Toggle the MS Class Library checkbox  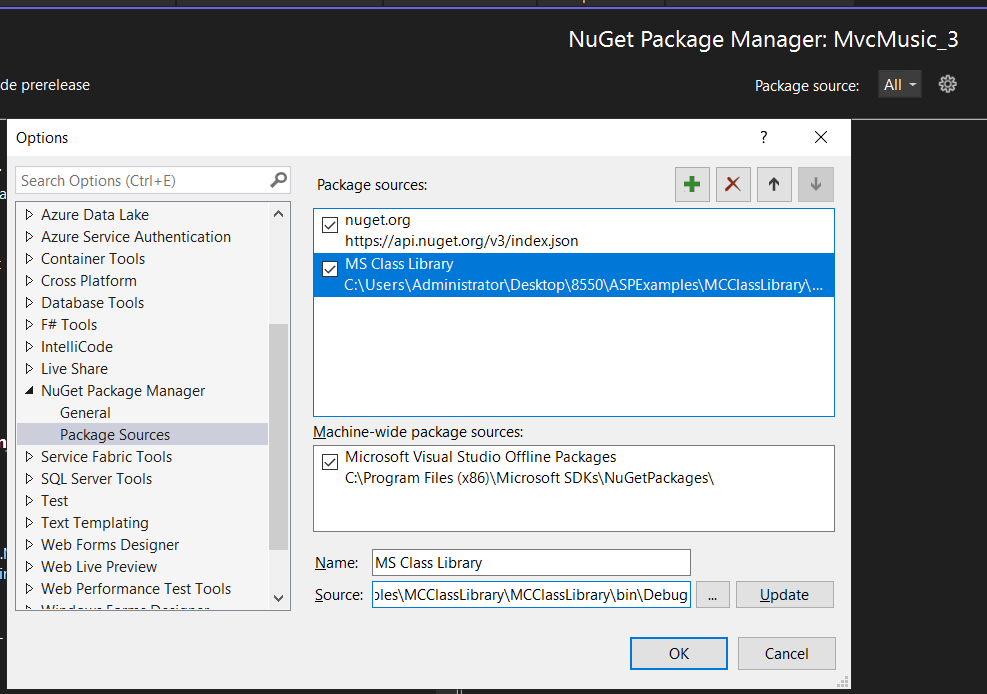pos(330,270)
